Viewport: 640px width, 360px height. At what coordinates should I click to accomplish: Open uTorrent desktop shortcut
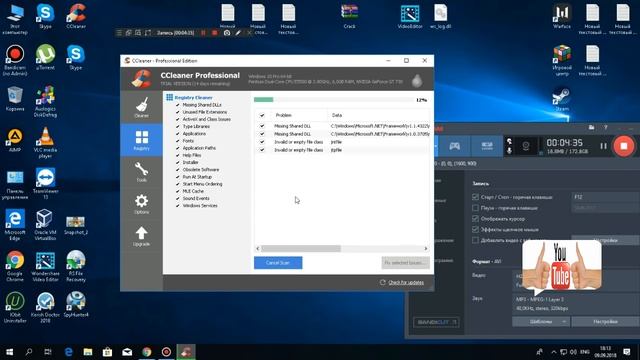click(45, 57)
